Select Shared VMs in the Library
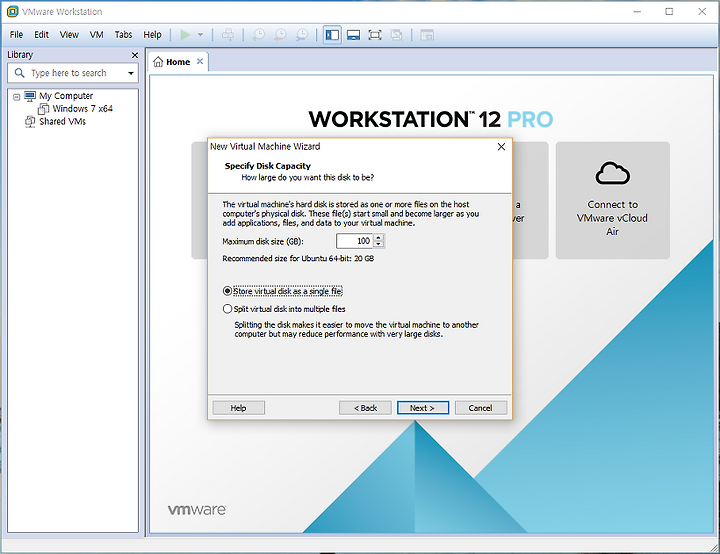720x554 pixels. coord(62,122)
